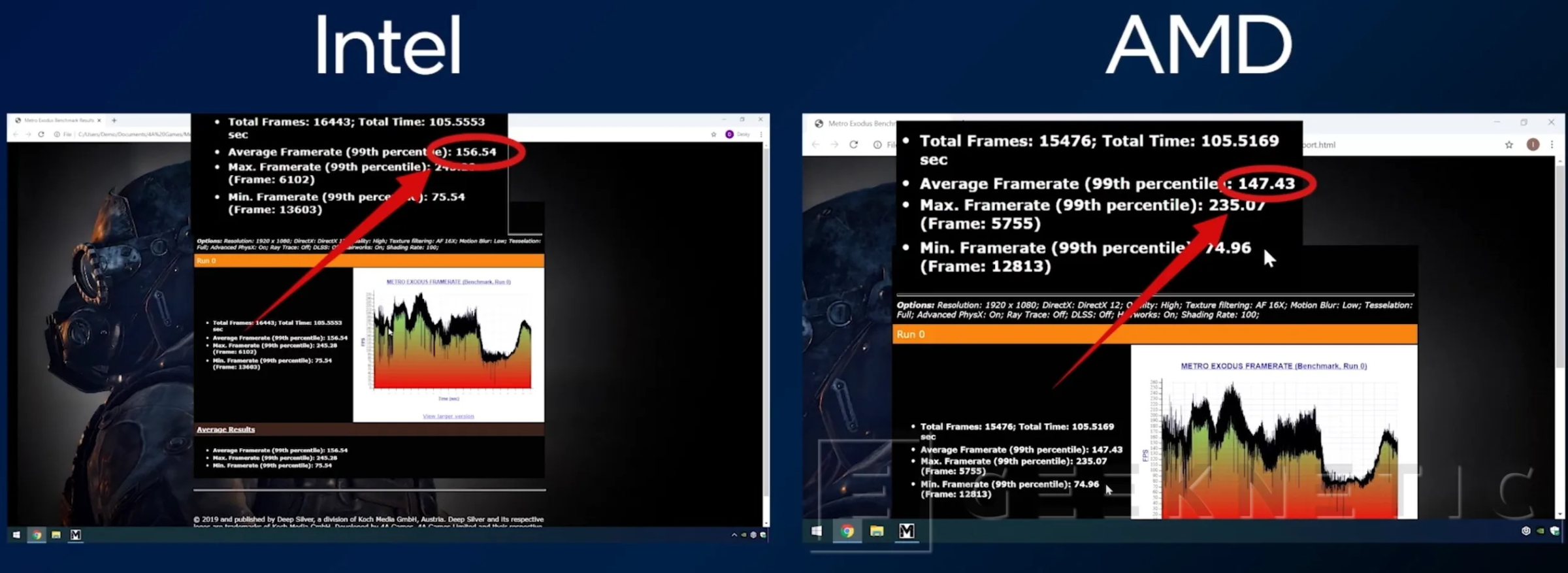Open Chrome menu in Intel browser window
Viewport: 1568px width, 573px height.
[x=760, y=134]
